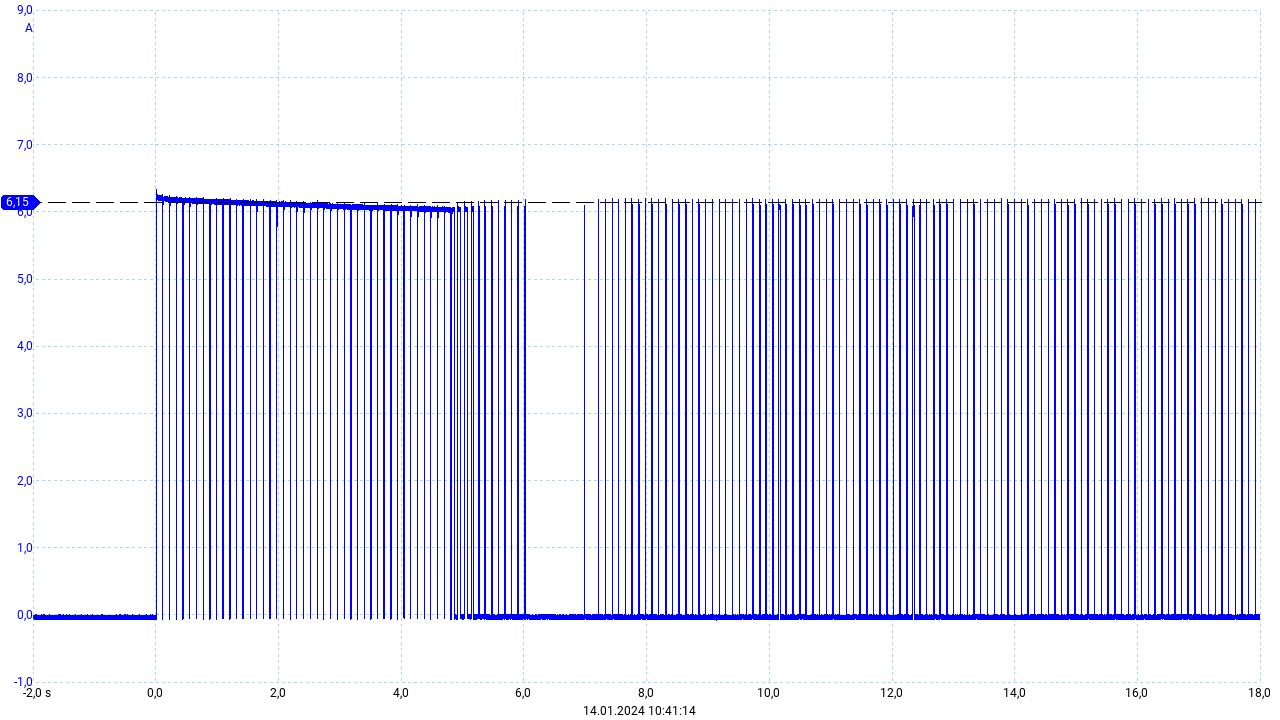The height and width of the screenshot is (720, 1280).
Task: Click the 2,0 time axis label
Action: (278, 692)
